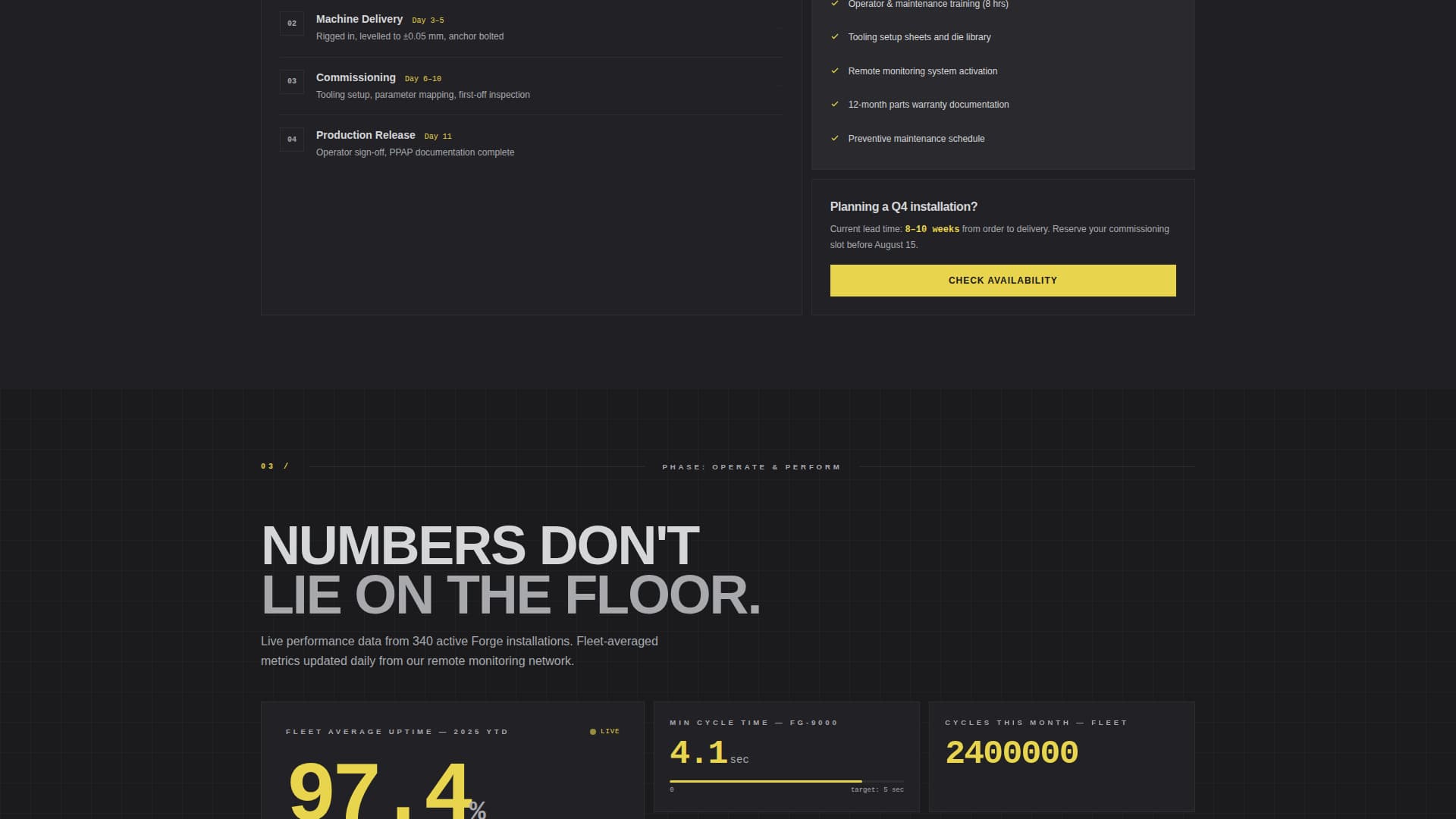Click the 04 marker for Production Release
The image size is (1456, 819).
click(x=292, y=140)
